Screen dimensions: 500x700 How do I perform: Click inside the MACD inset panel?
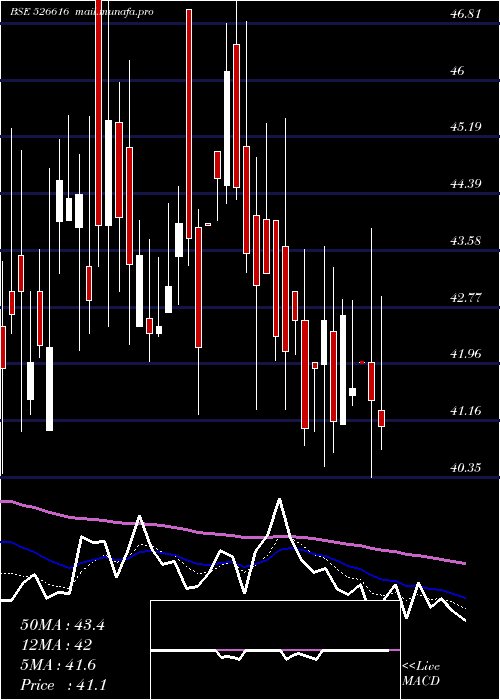pyautogui.click(x=275, y=650)
